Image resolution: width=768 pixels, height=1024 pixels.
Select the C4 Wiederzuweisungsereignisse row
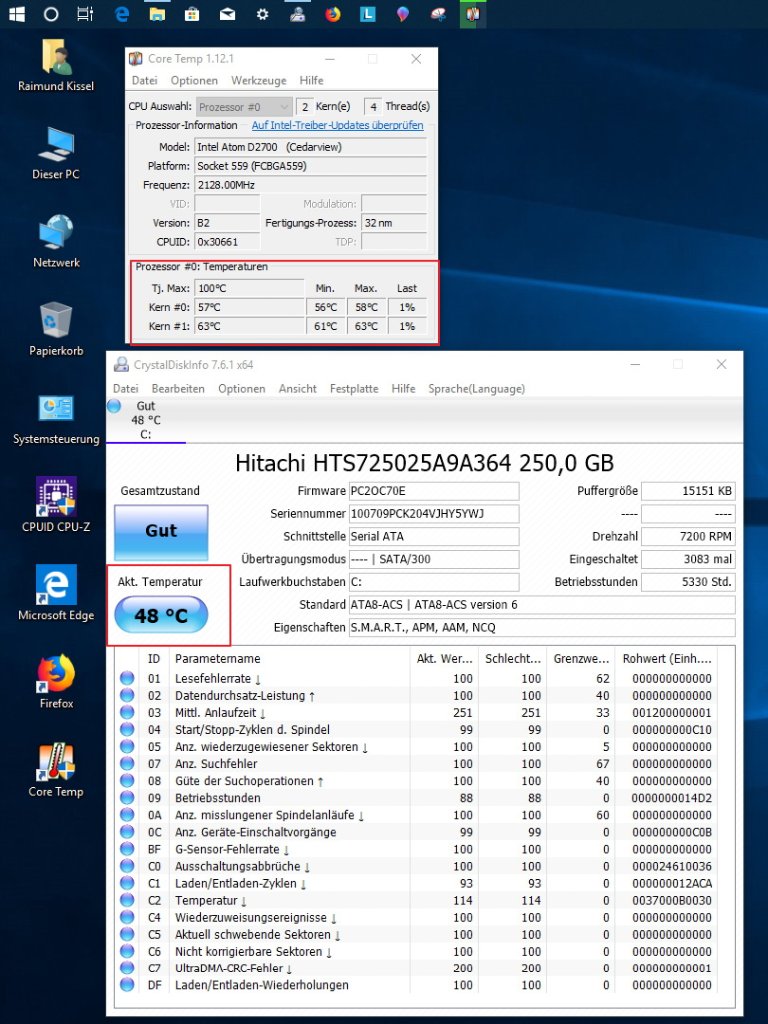(x=418, y=918)
